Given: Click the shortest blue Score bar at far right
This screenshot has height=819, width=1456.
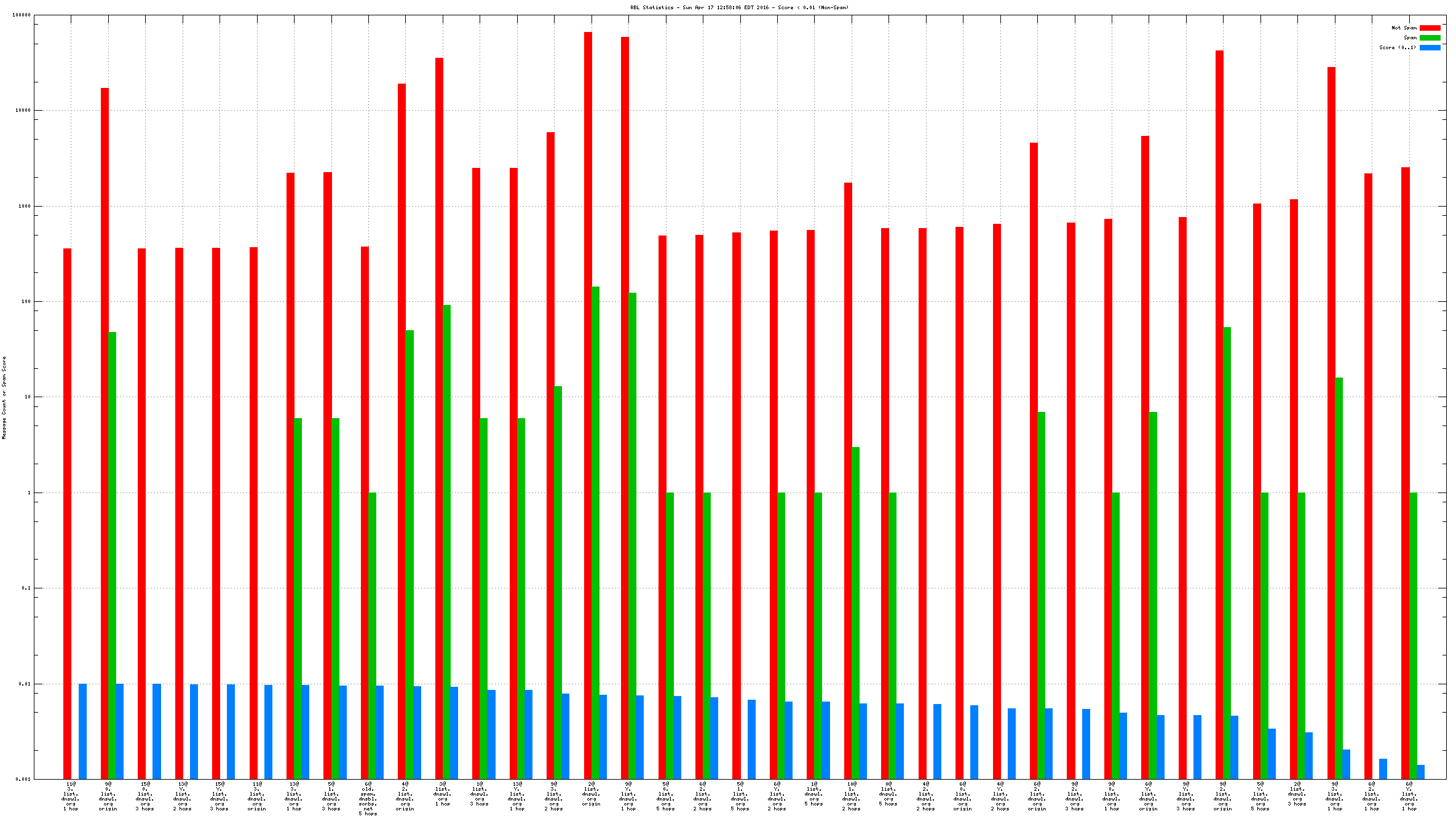Looking at the screenshot, I should point(1420,772).
